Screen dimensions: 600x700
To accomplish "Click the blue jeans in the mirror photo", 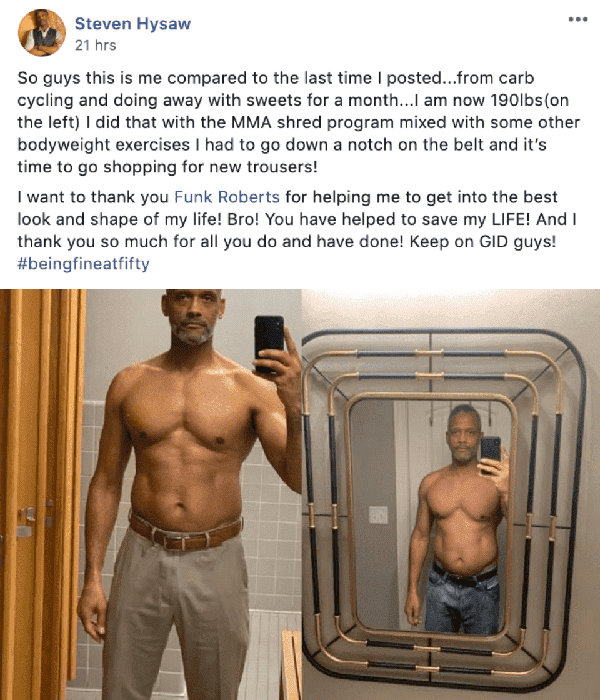I will click(462, 599).
